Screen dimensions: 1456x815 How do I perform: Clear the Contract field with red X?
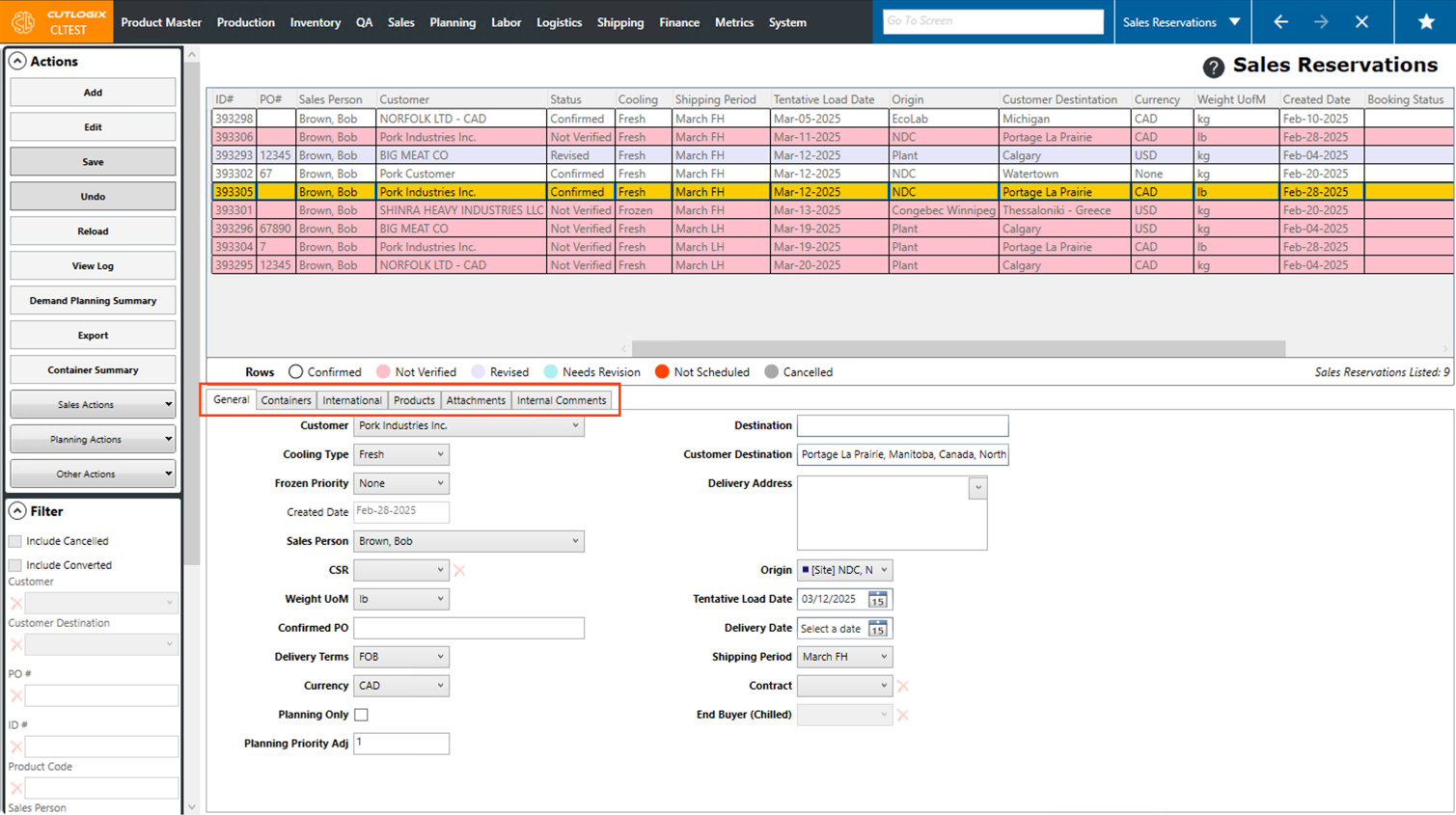tap(903, 686)
